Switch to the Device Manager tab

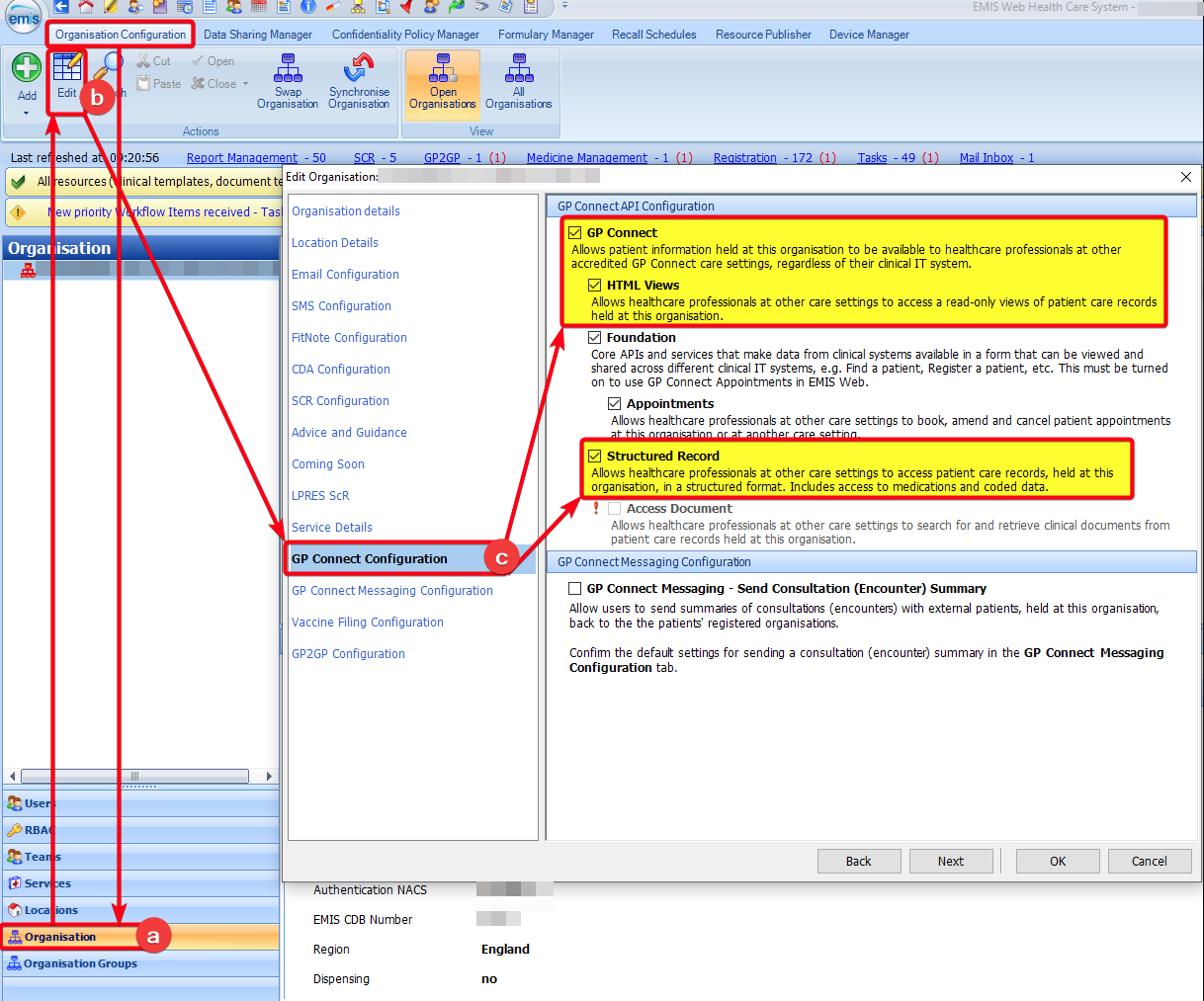coord(869,35)
